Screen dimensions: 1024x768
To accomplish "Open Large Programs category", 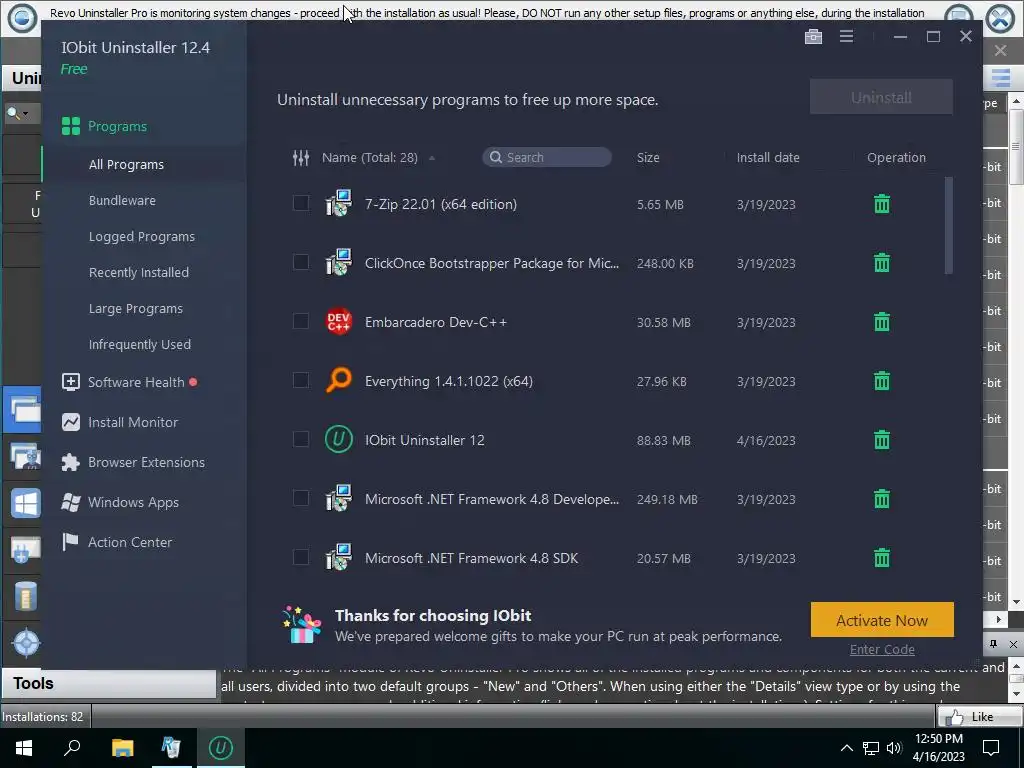I will click(x=136, y=308).
